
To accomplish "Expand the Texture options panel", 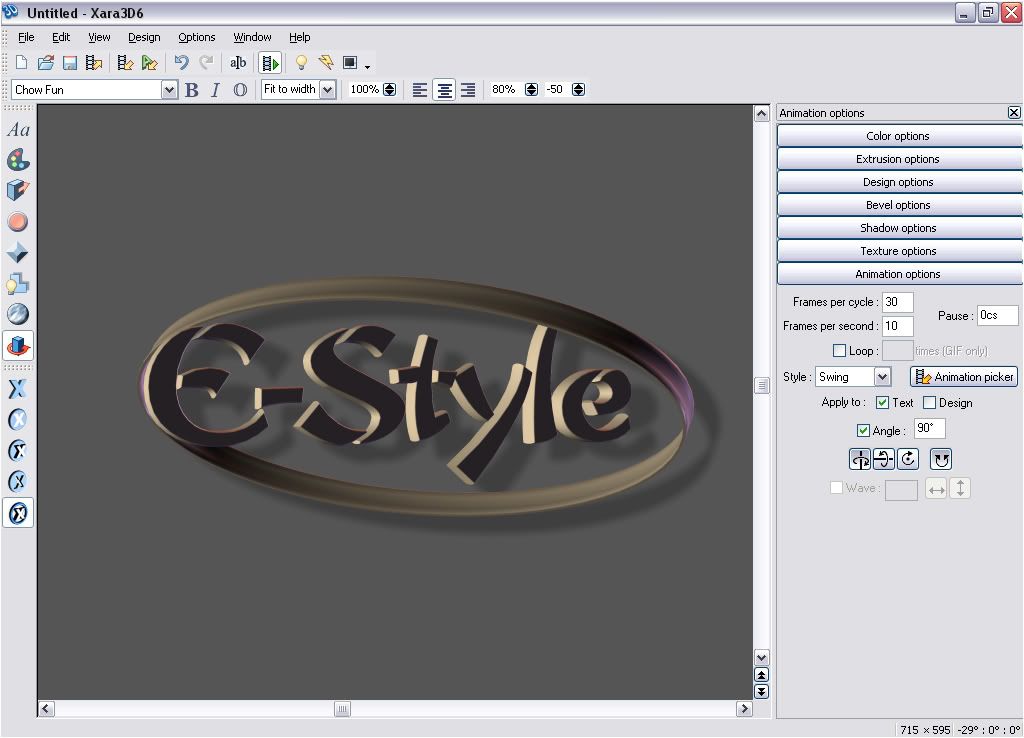I will click(x=899, y=251).
